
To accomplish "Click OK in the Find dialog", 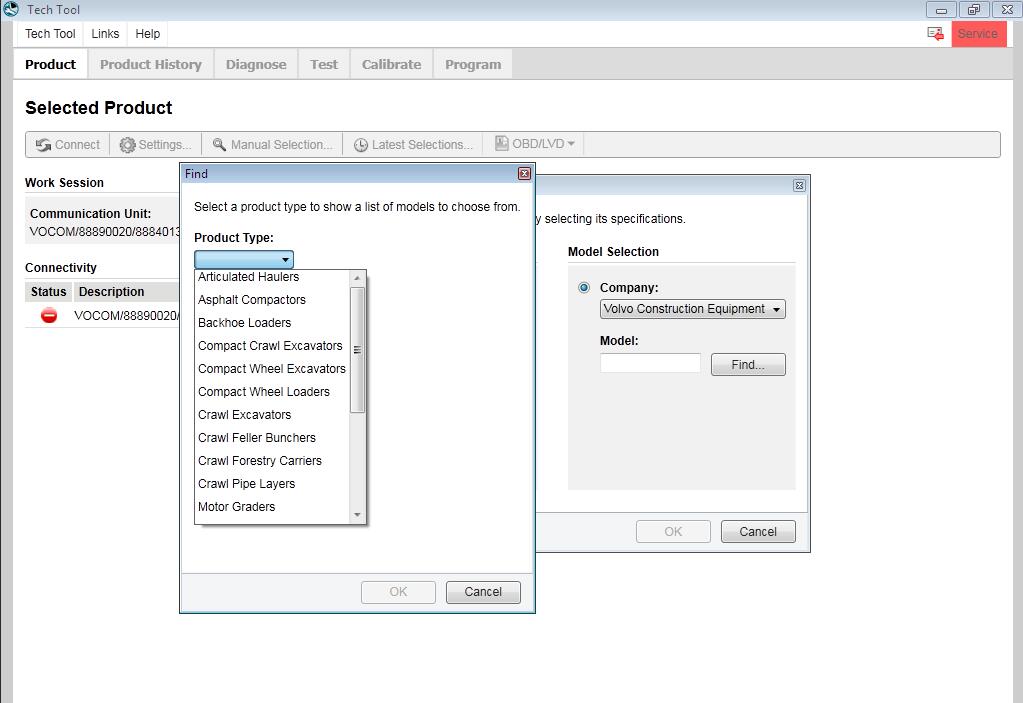I will tap(398, 592).
